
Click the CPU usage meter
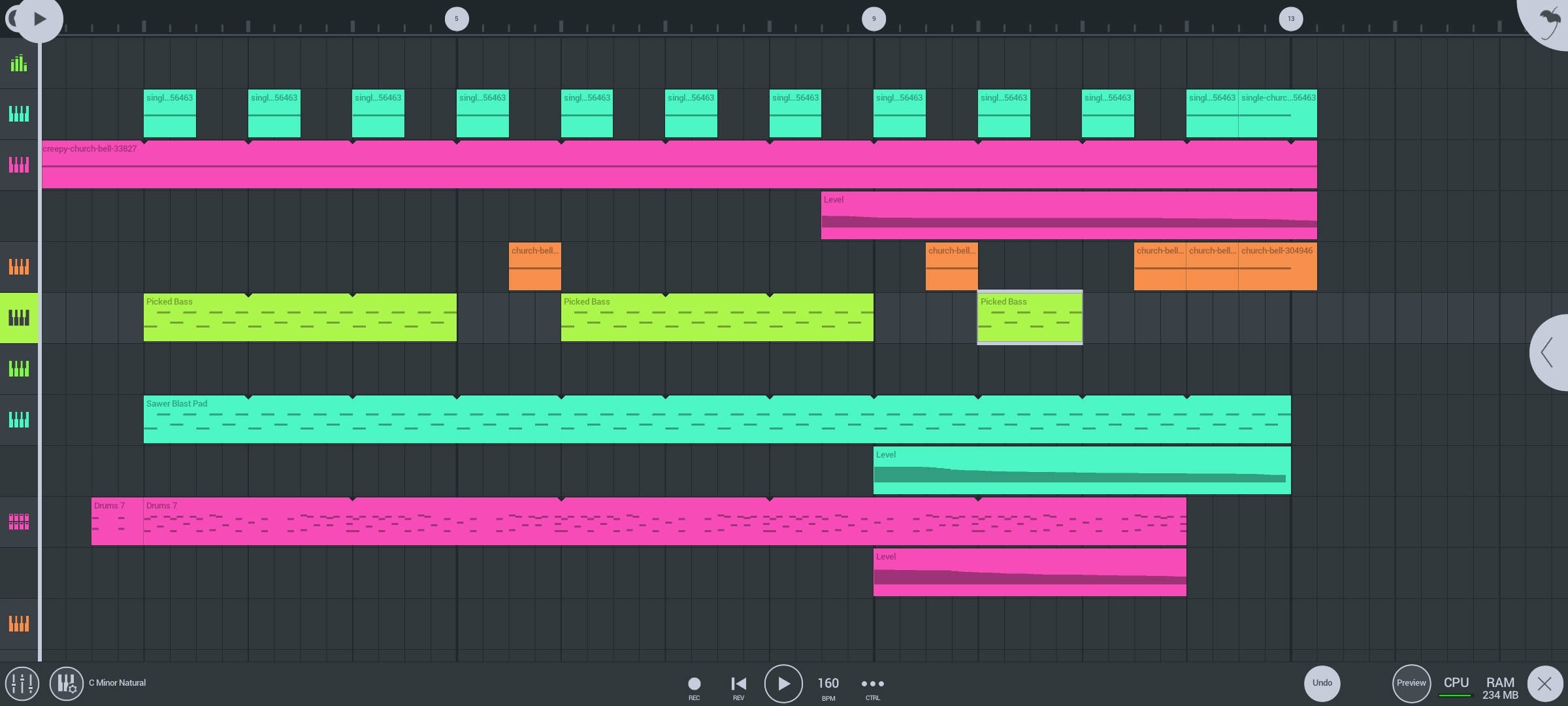(x=1456, y=686)
